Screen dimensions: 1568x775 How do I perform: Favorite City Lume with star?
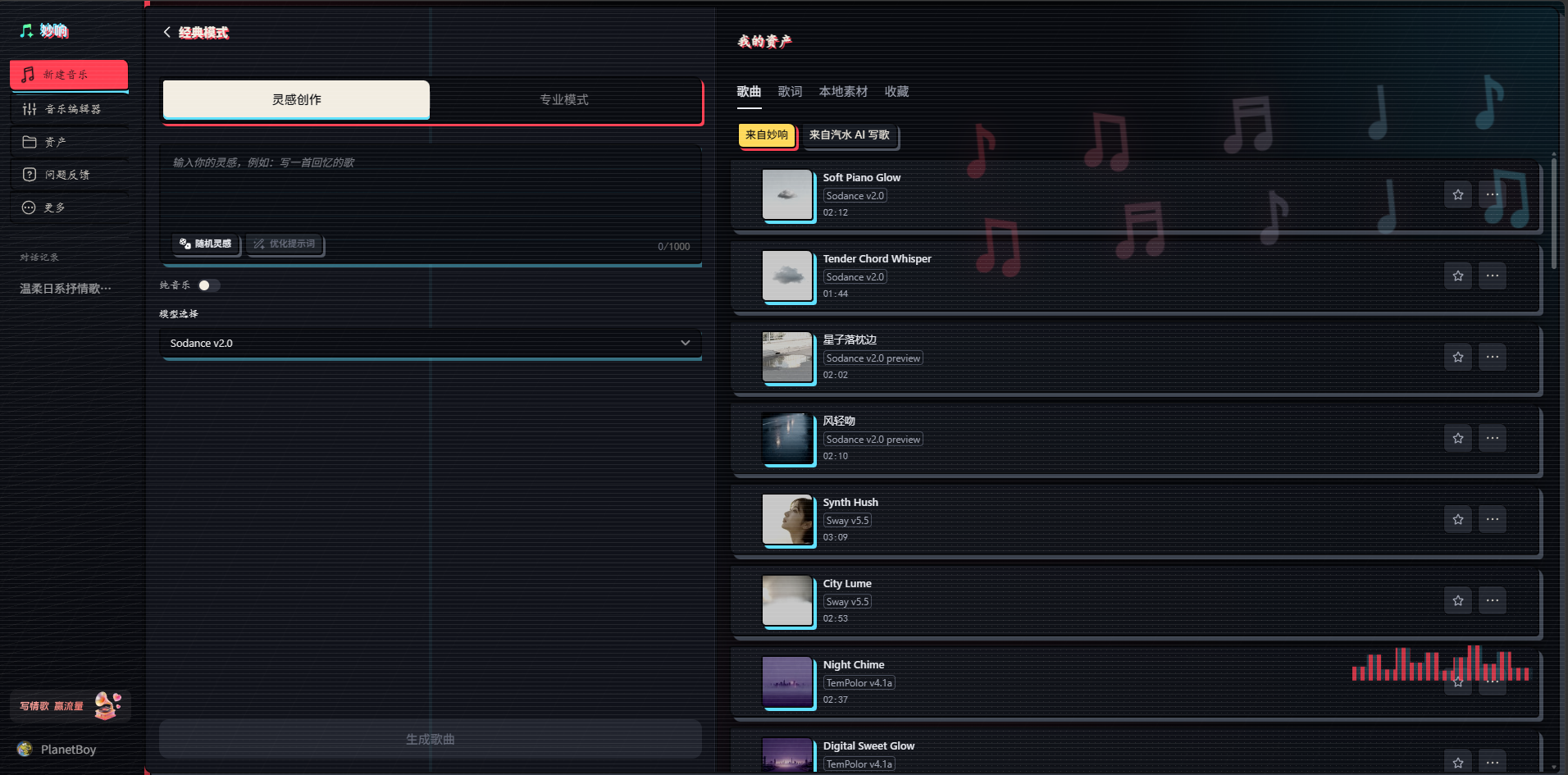point(1458,600)
